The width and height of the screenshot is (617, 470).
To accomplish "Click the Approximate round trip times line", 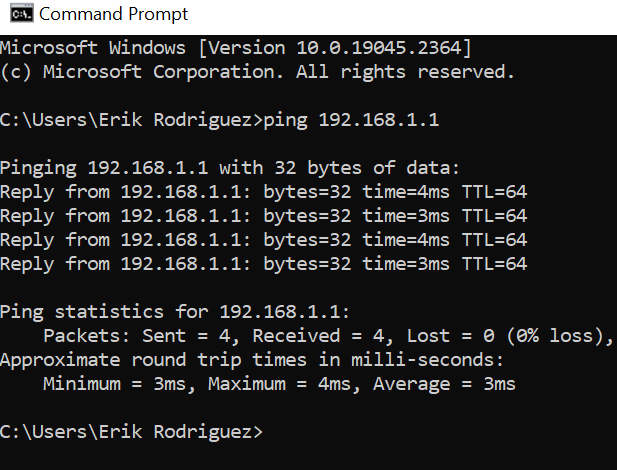I will (252, 360).
